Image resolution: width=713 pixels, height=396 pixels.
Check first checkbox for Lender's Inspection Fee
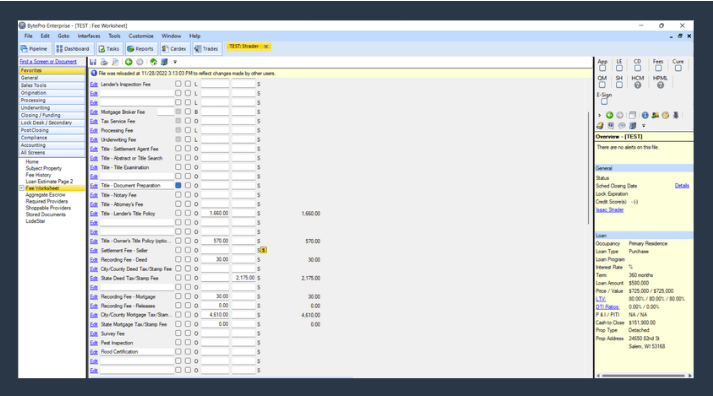tap(178, 84)
